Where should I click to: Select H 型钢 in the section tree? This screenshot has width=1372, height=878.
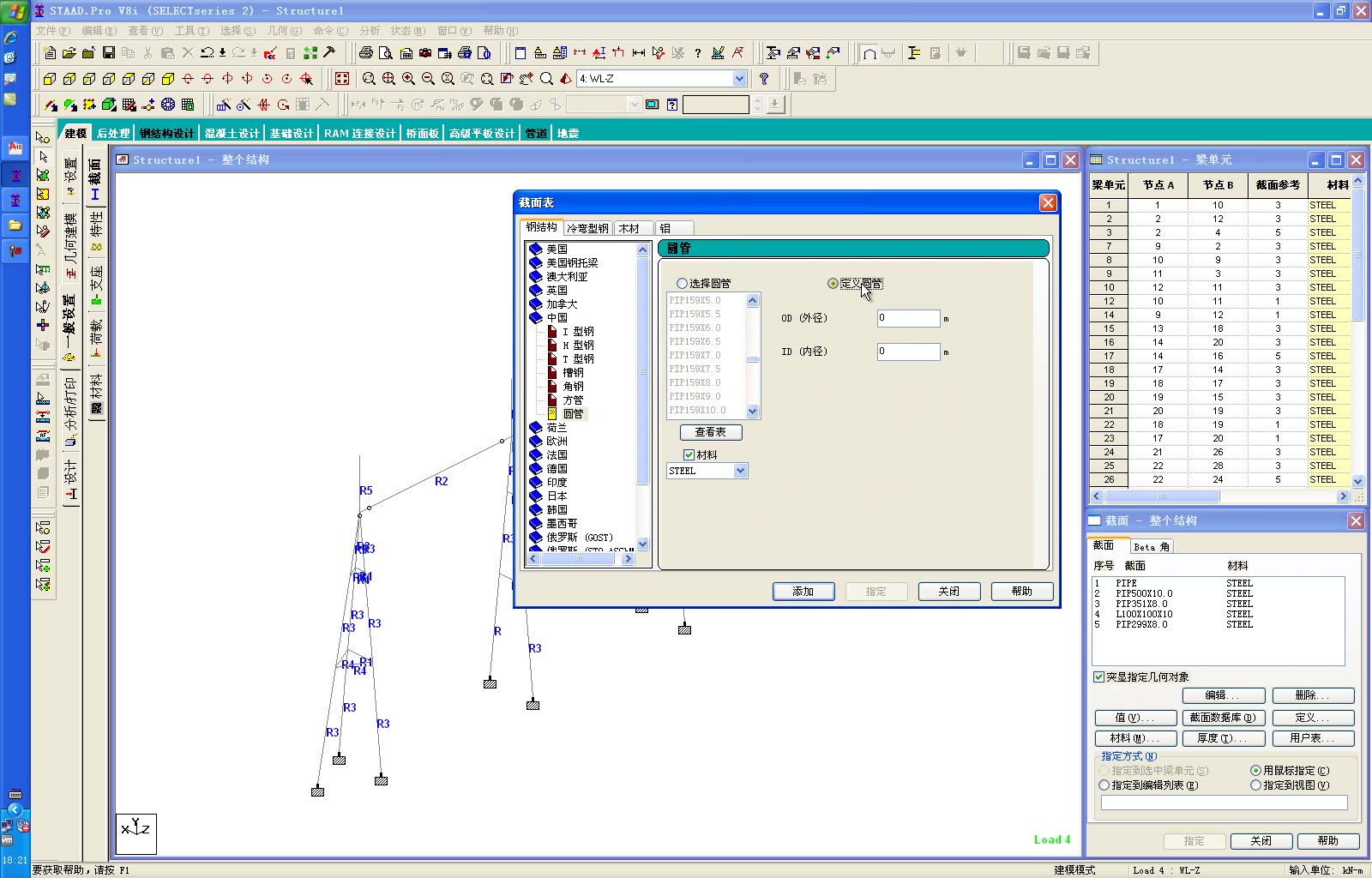[x=578, y=346]
